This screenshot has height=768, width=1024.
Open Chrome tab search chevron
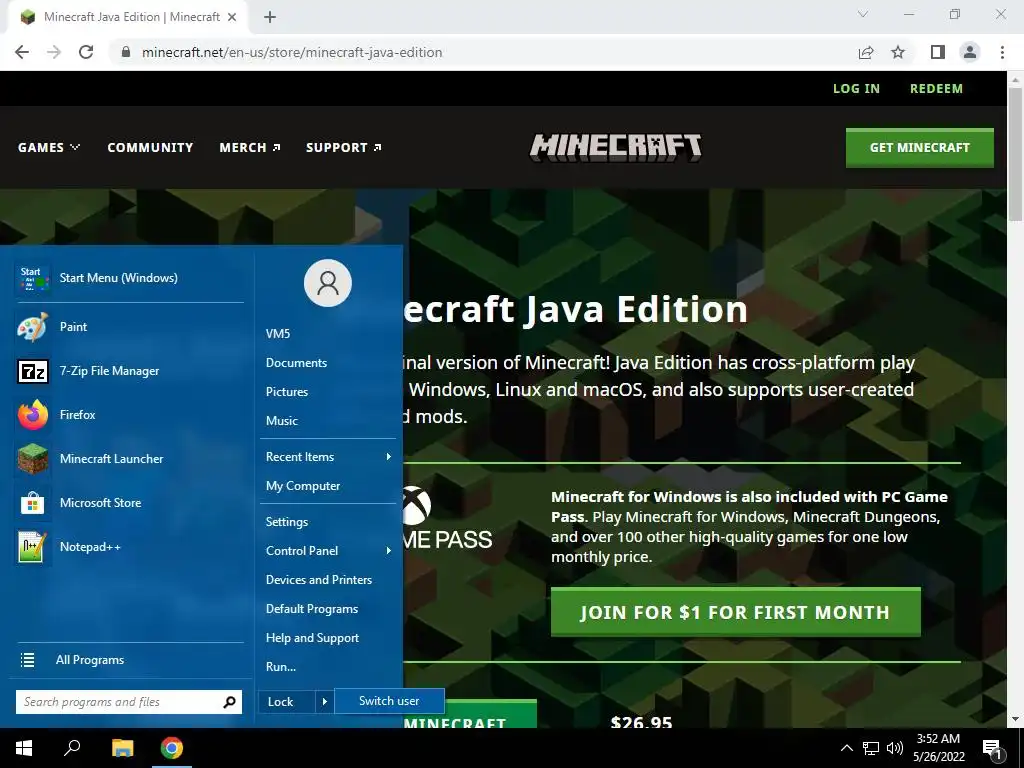tap(863, 14)
